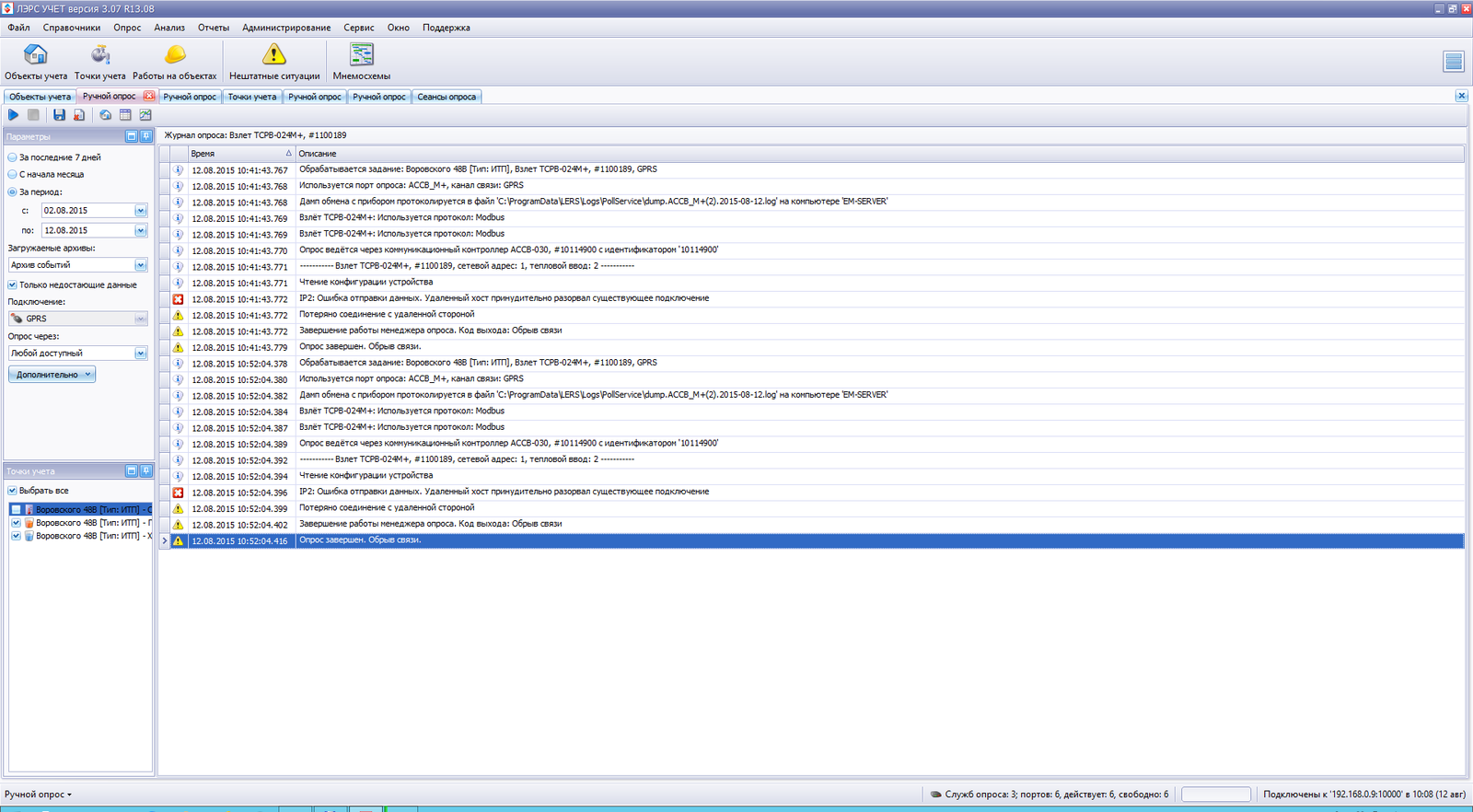Image resolution: width=1473 pixels, height=812 pixels.
Task: Open the GPRS connection dropdown
Action: click(x=141, y=319)
